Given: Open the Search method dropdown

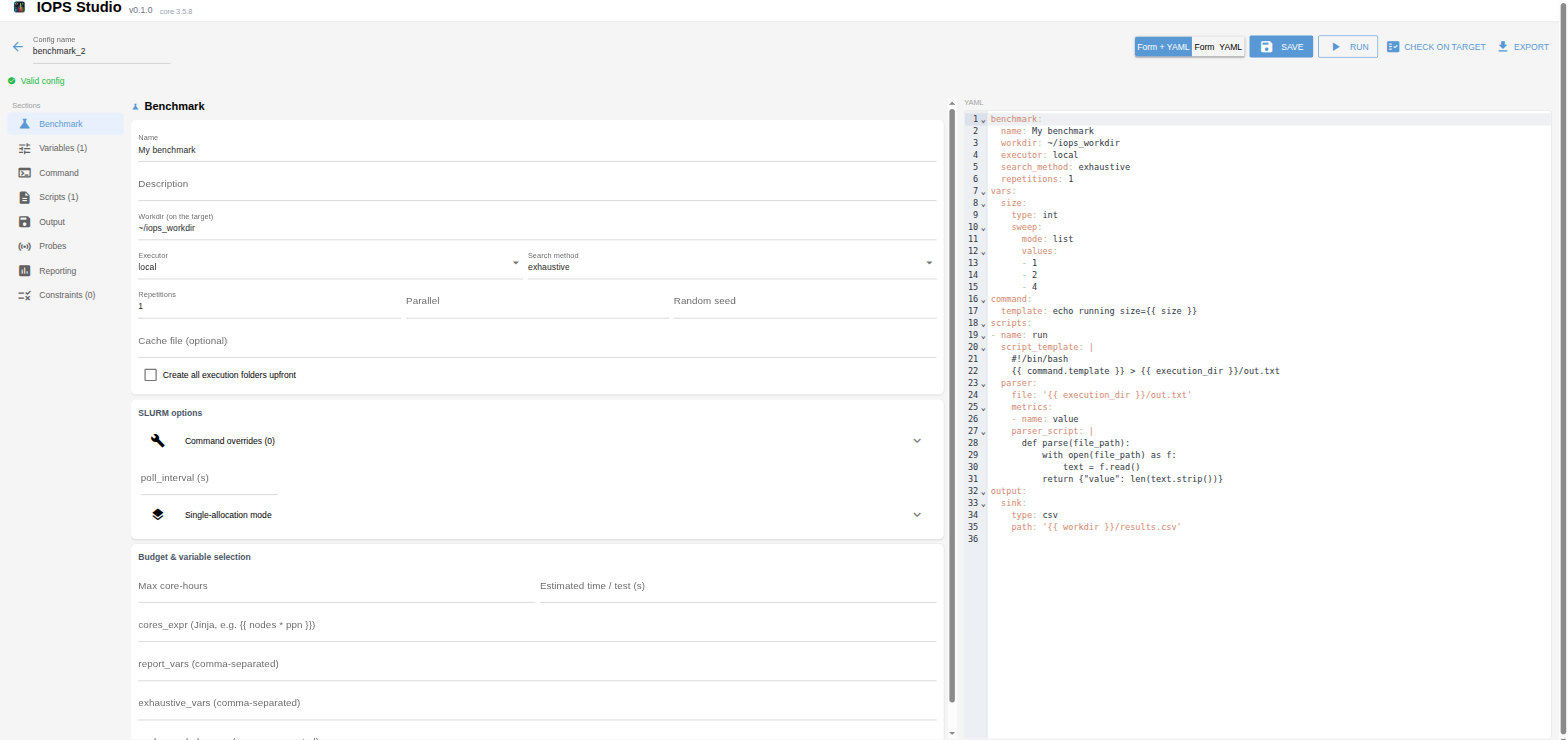Looking at the screenshot, I should coord(731,263).
